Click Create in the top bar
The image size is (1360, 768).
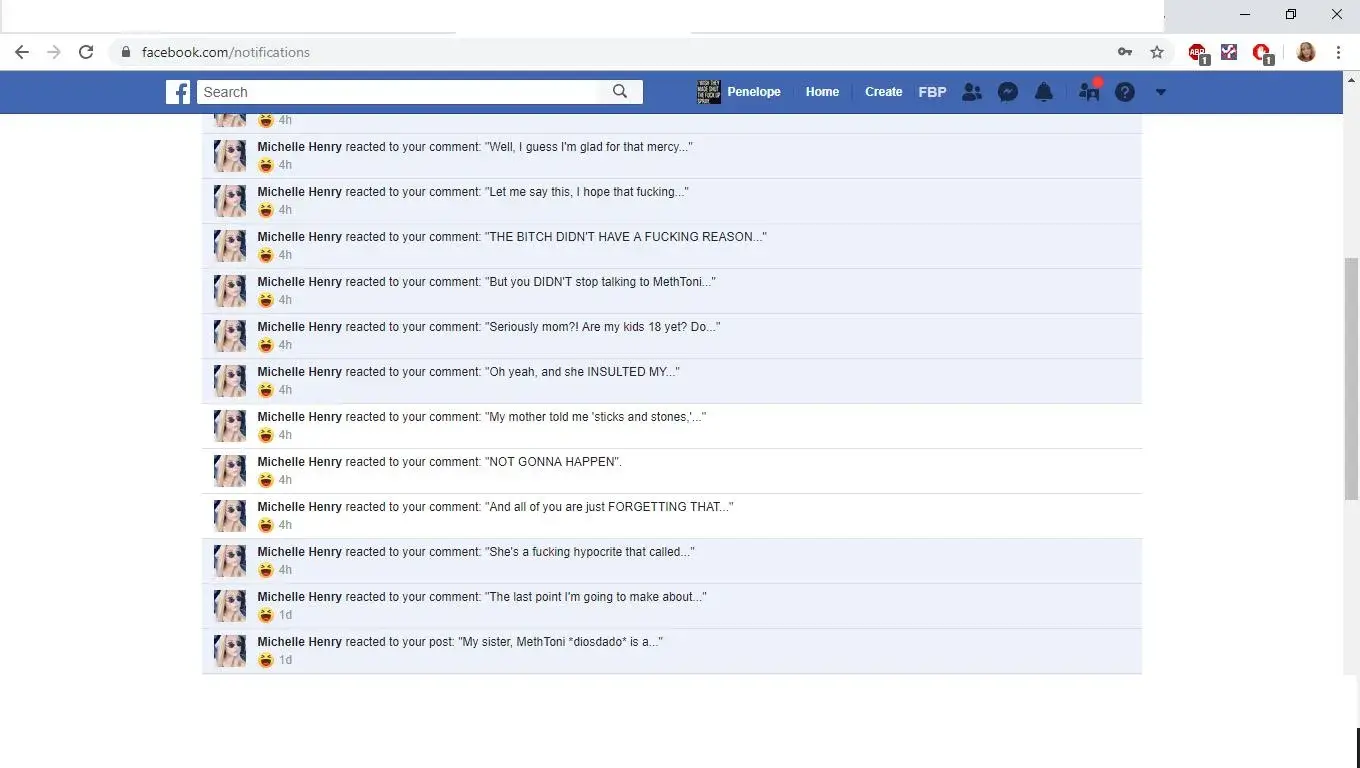(883, 92)
